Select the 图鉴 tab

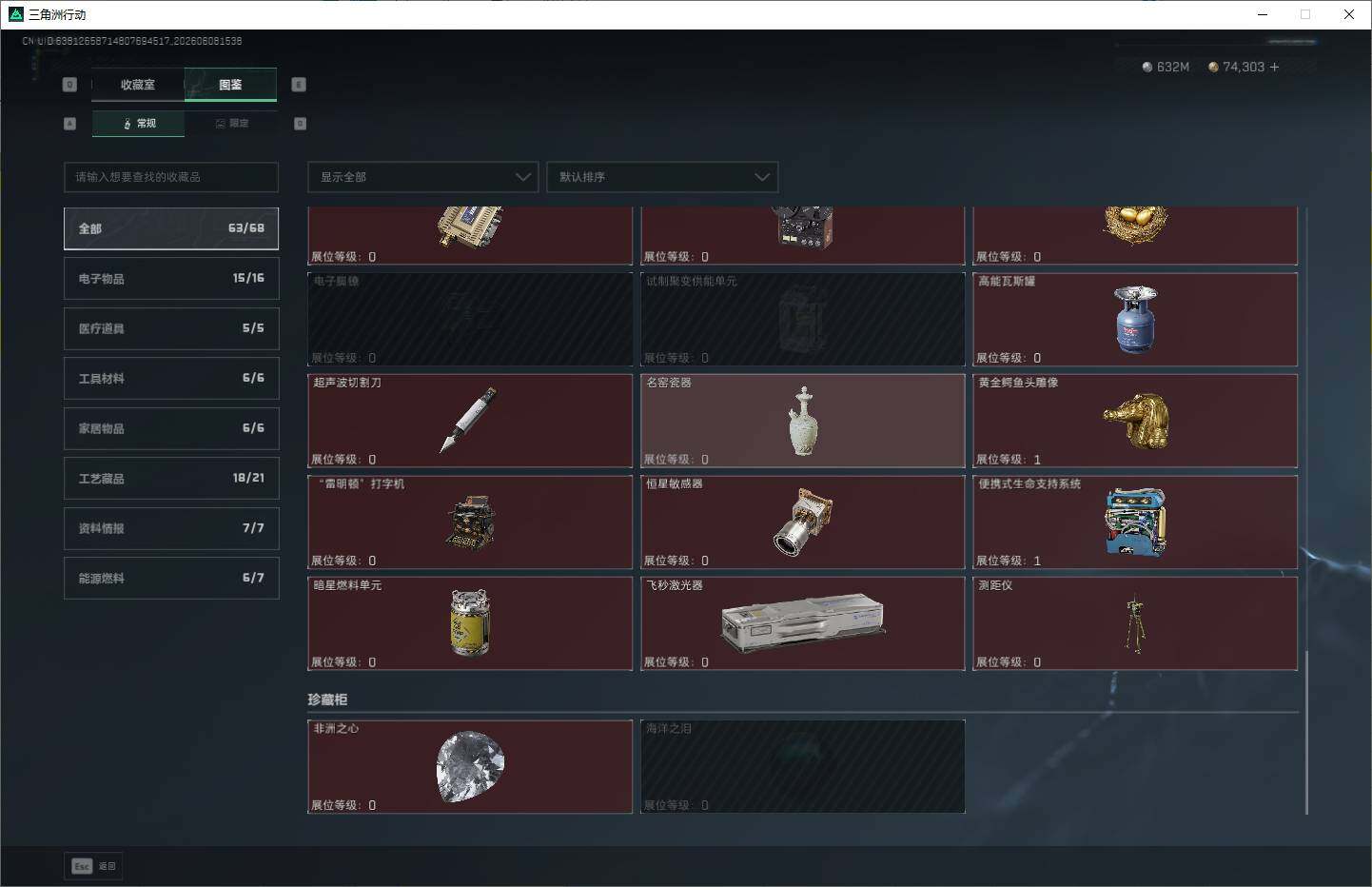pyautogui.click(x=230, y=85)
